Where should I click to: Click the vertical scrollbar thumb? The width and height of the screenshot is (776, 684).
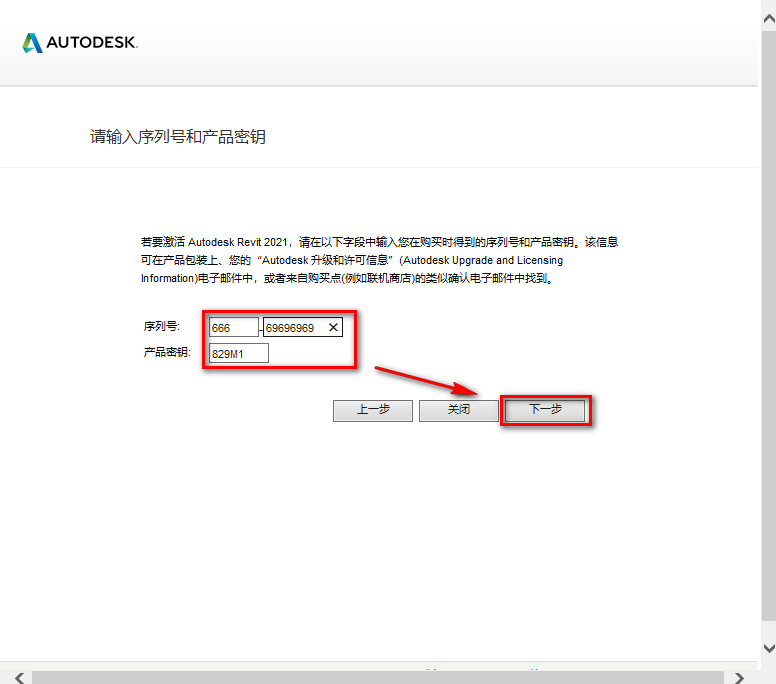point(768,300)
